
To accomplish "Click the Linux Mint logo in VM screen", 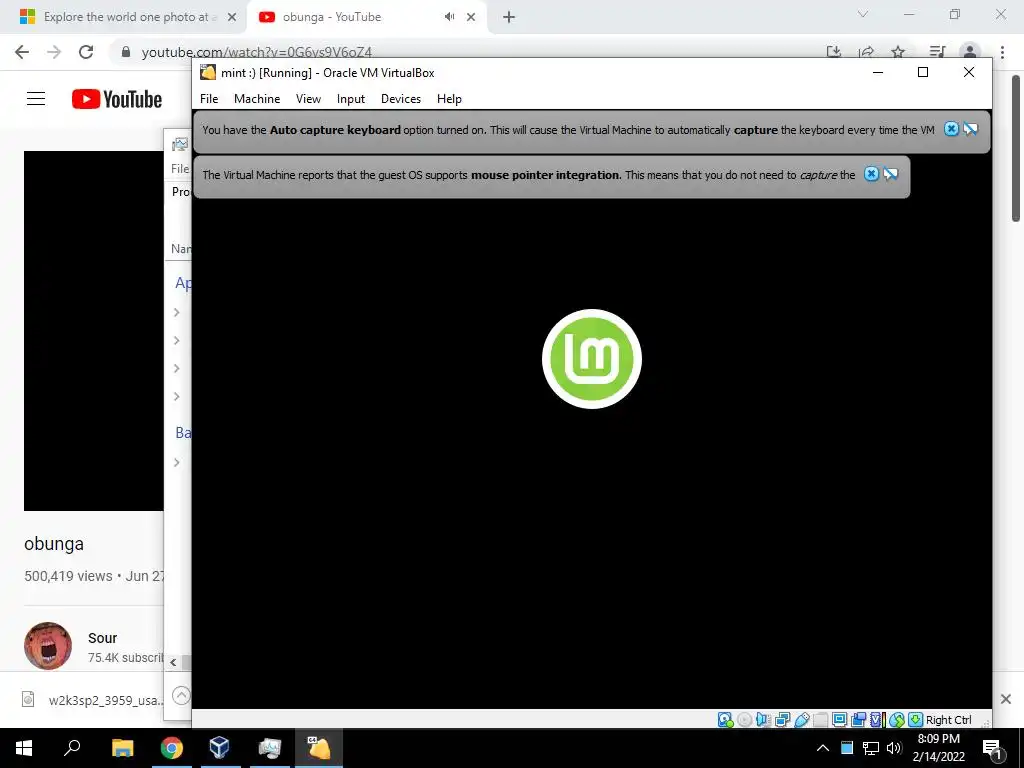I will click(x=592, y=359).
